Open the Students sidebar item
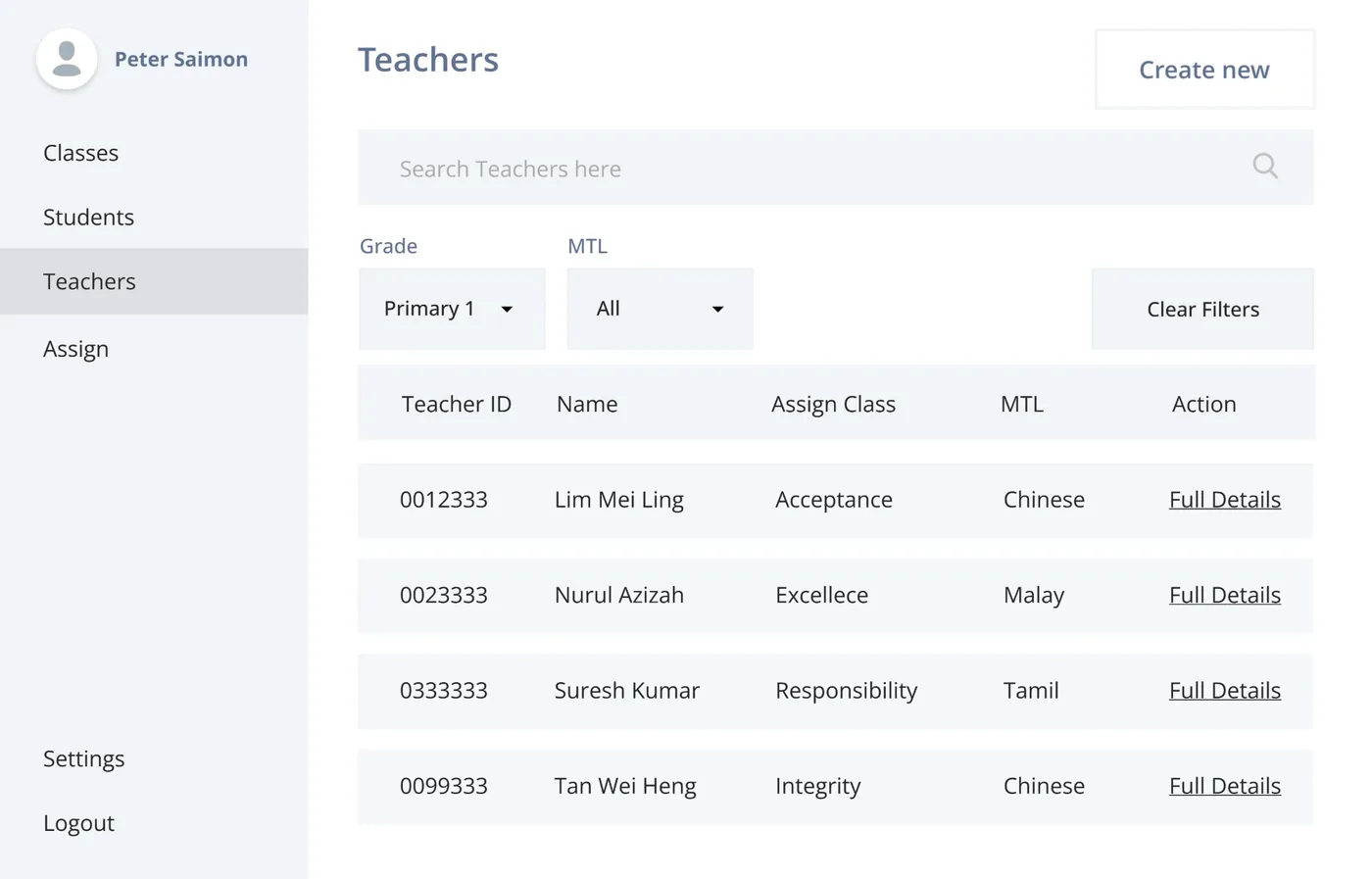 (x=88, y=217)
